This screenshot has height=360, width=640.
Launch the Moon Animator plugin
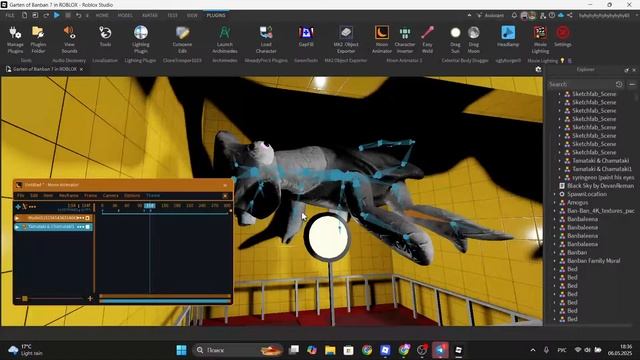click(x=382, y=39)
